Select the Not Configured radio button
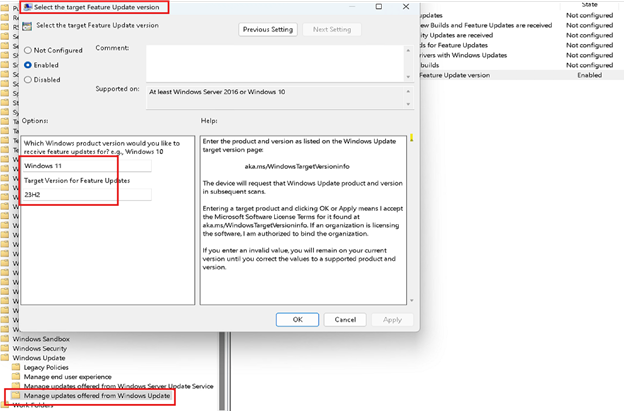Screen dimensions: 624x411 coord(28,49)
